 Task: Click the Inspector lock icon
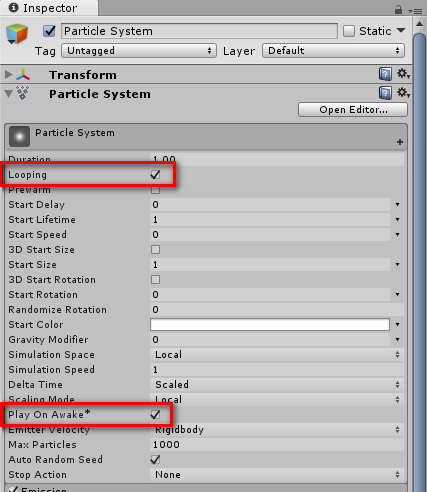point(398,10)
